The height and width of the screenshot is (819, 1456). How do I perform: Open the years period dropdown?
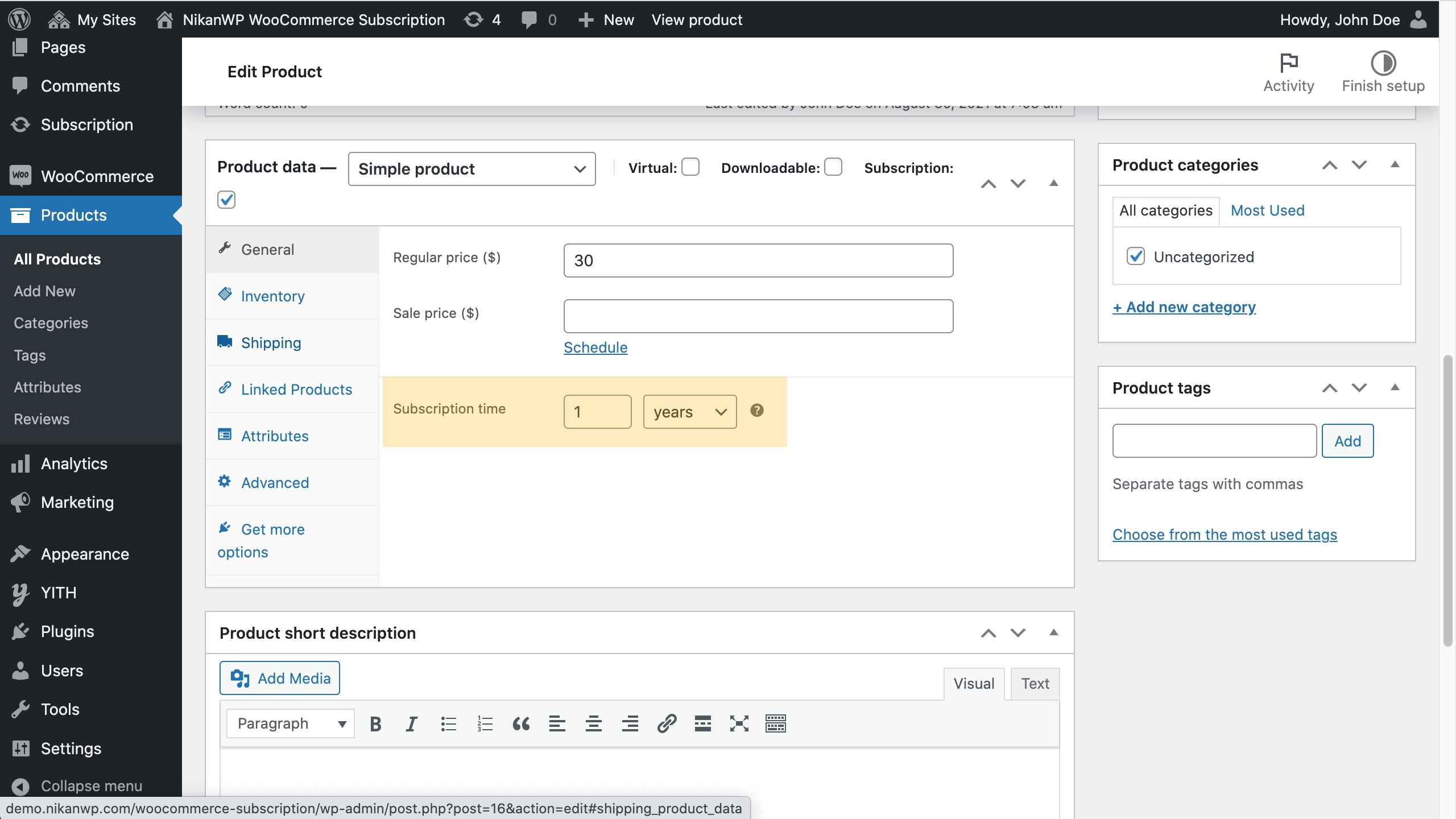tap(689, 412)
